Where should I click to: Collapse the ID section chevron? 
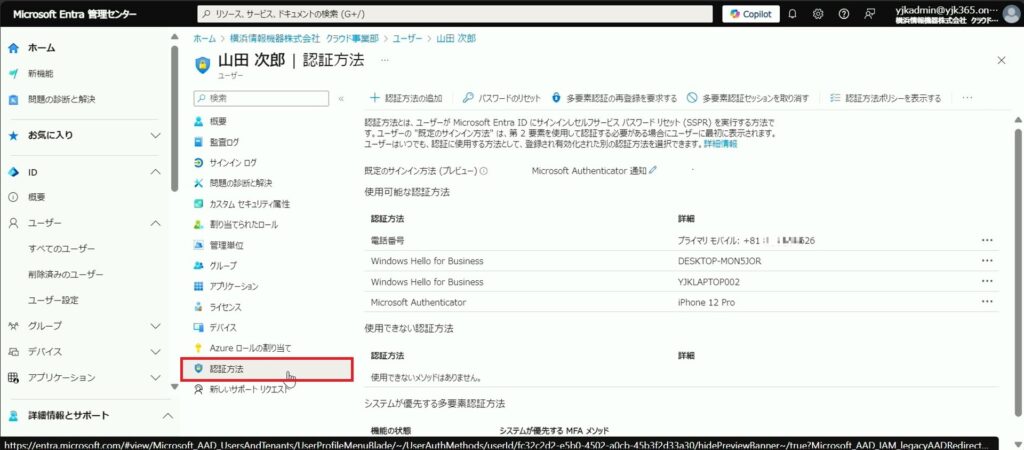coord(155,172)
